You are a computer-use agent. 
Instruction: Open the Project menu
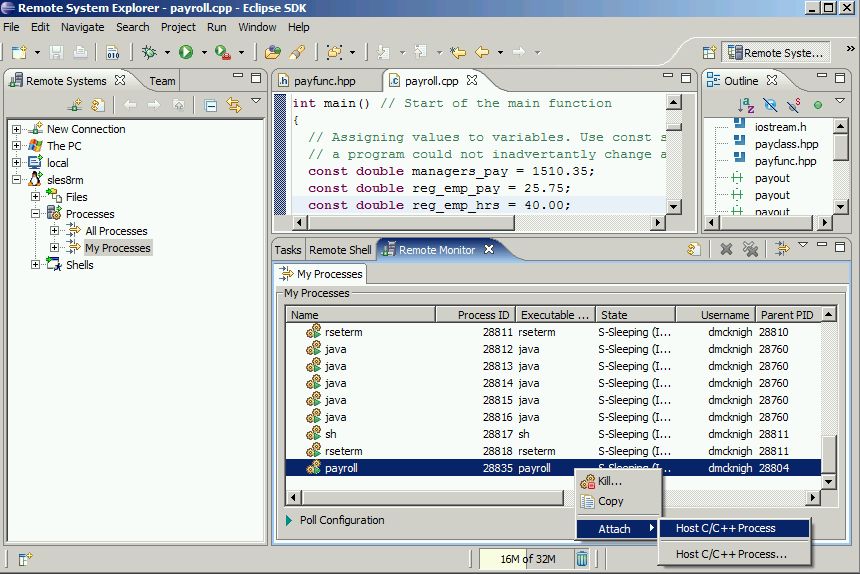178,27
